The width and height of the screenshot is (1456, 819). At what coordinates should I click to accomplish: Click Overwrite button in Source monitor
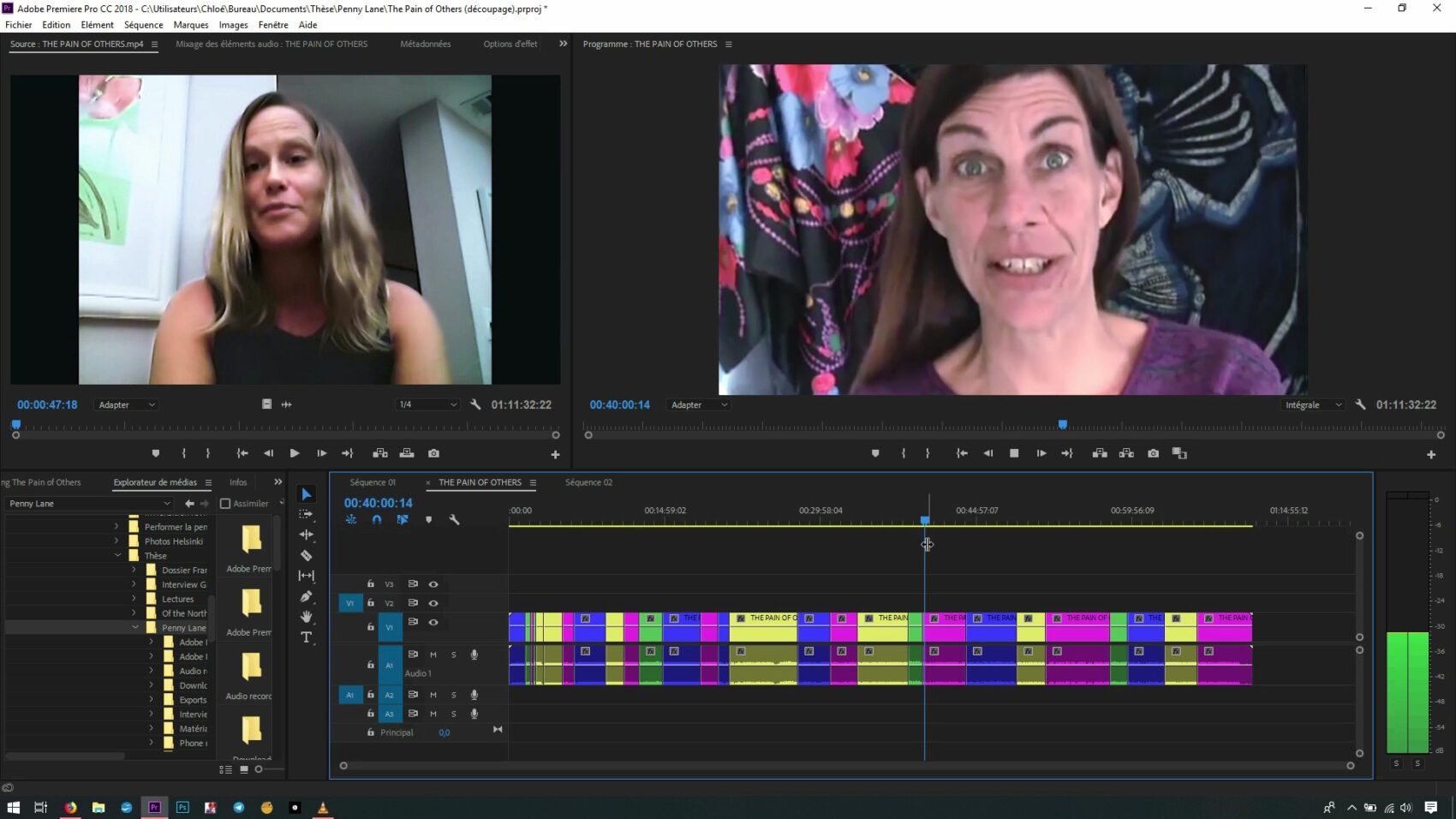(407, 453)
